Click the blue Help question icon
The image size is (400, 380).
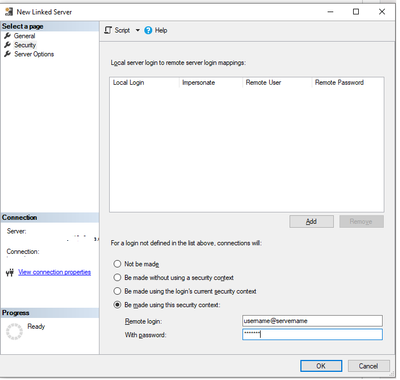pyautogui.click(x=148, y=30)
